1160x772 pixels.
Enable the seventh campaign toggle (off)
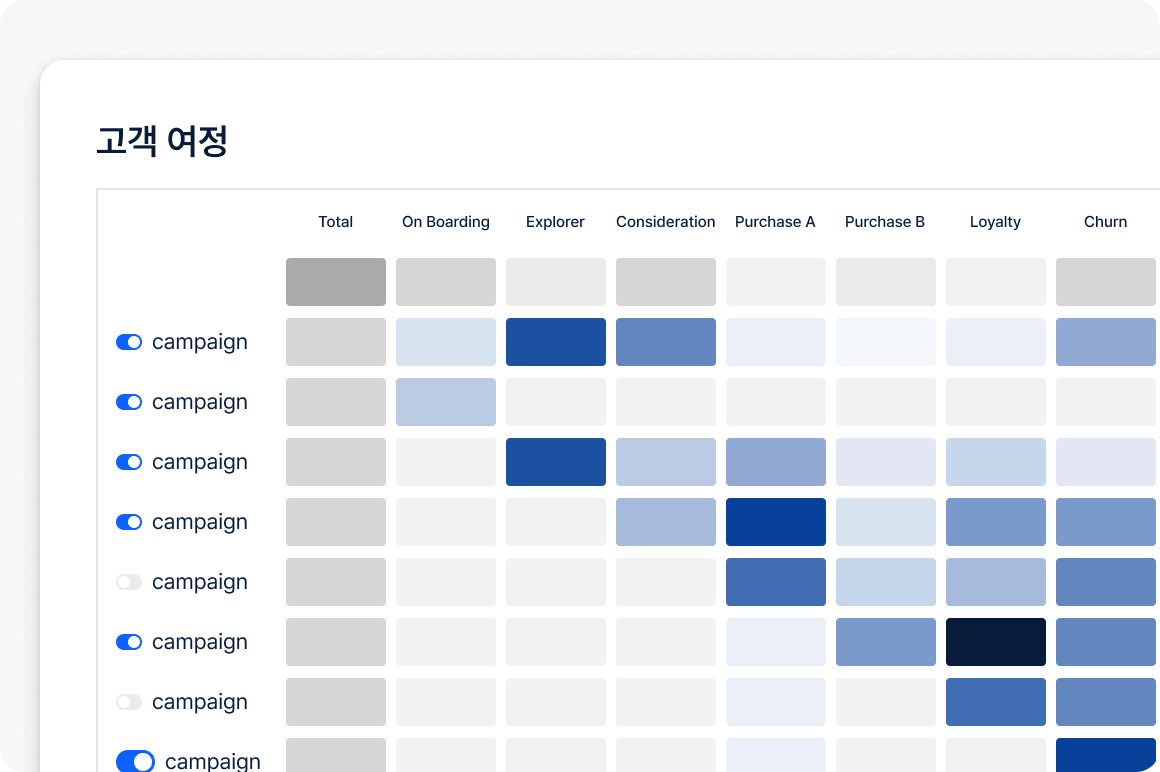tap(129, 702)
